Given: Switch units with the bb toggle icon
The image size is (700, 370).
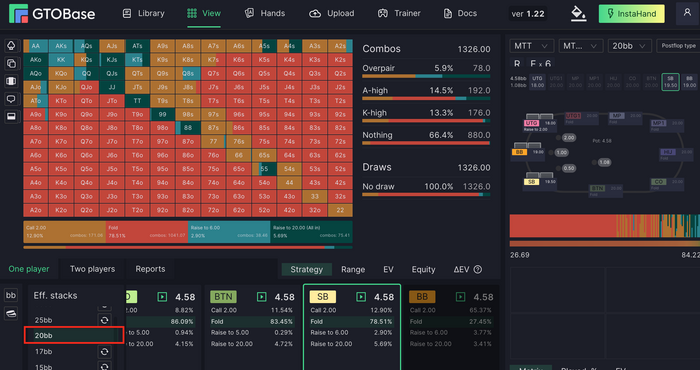Looking at the screenshot, I should click(x=11, y=295).
